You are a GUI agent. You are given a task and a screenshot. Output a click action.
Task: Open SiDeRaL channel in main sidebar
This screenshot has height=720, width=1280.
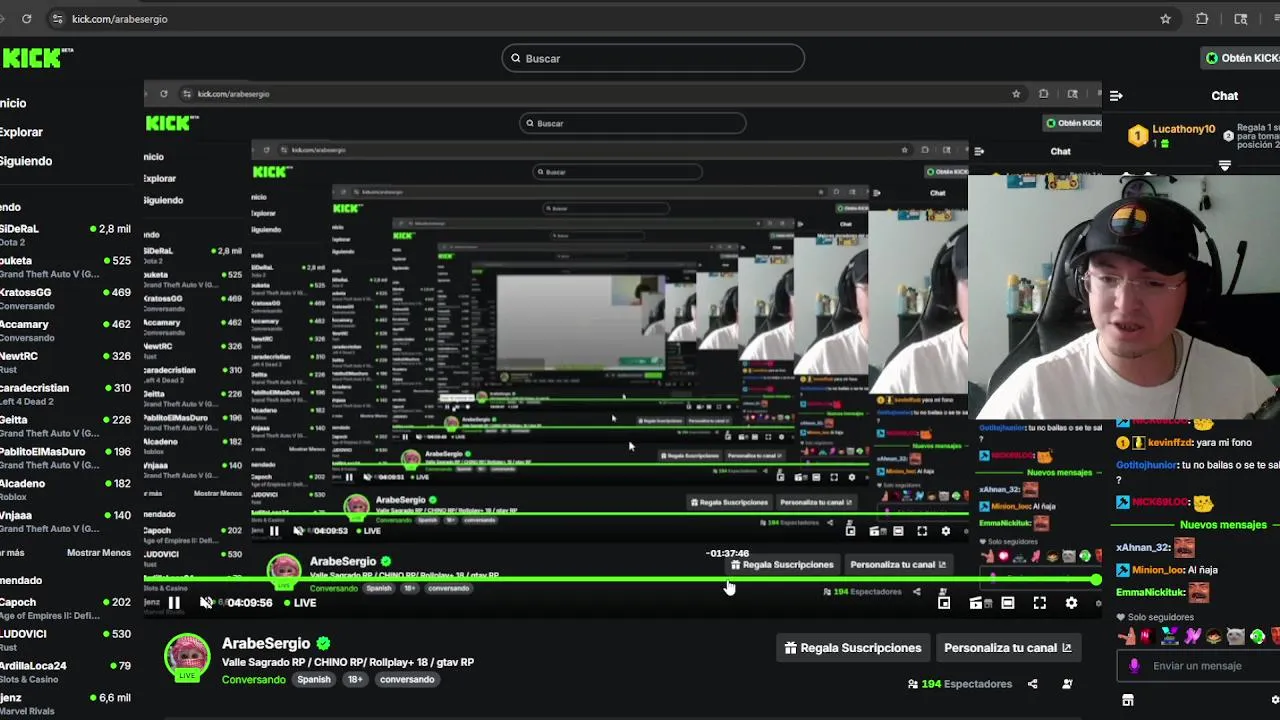(66, 234)
